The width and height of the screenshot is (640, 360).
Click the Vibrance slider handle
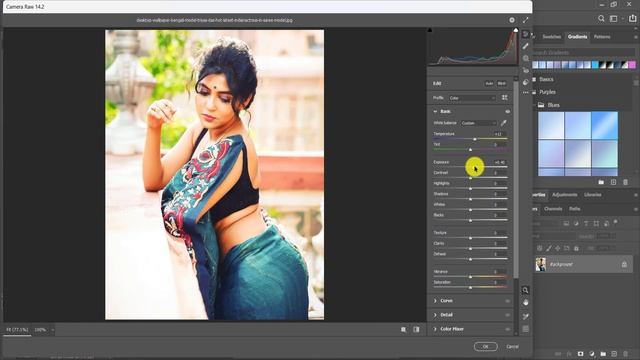tap(471, 277)
